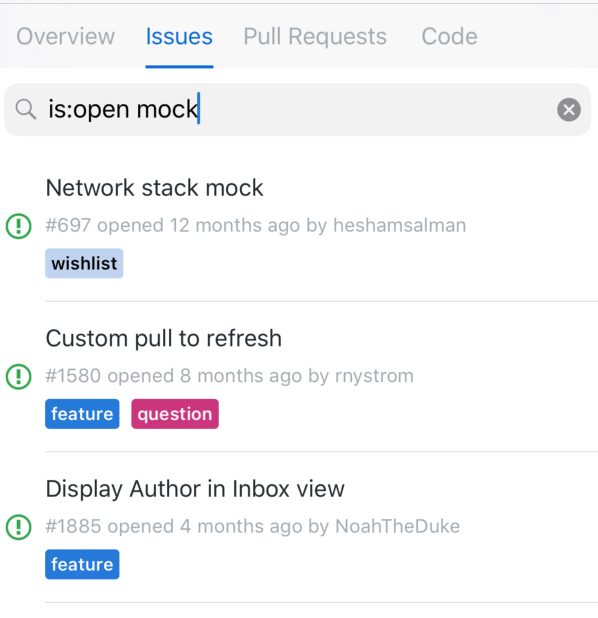Image resolution: width=598 pixels, height=618 pixels.
Task: Click the feature label on issue #1580
Action: [82, 414]
